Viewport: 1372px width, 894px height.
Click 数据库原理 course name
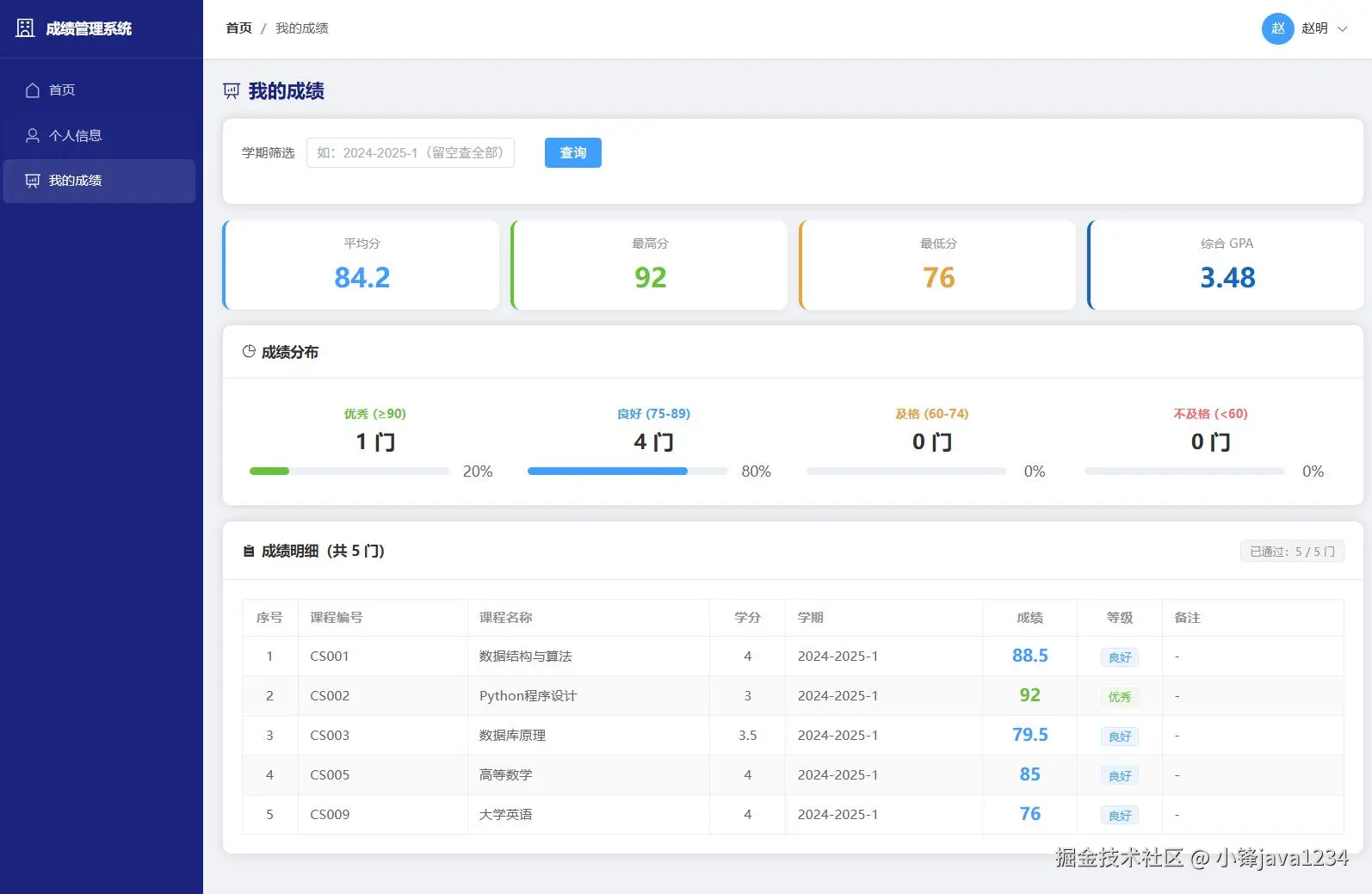[x=512, y=736]
